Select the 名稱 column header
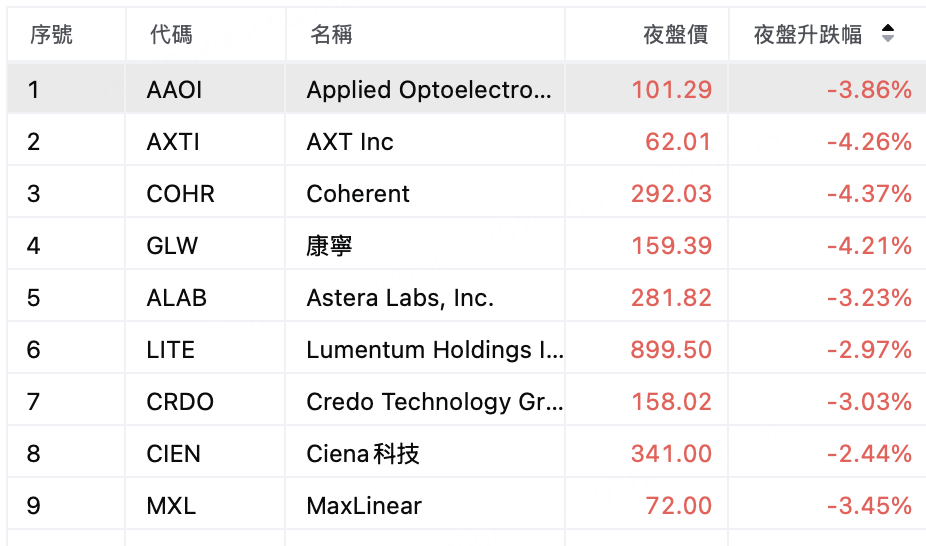The height and width of the screenshot is (546, 926). tap(331, 34)
